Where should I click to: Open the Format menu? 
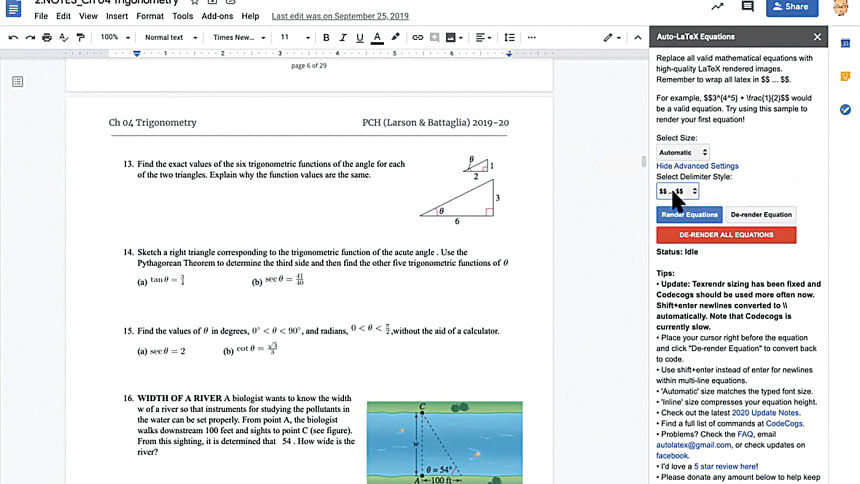[x=150, y=16]
